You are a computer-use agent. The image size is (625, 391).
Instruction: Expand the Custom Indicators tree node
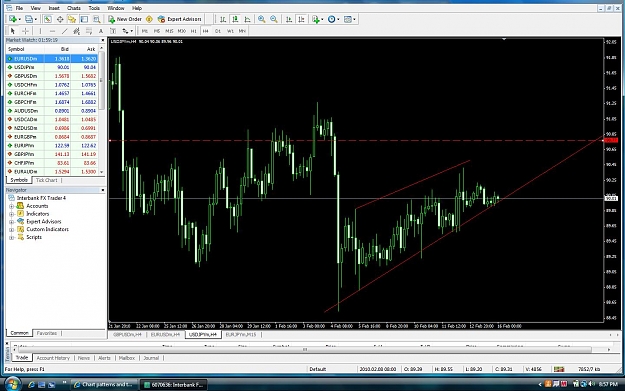tap(12, 230)
